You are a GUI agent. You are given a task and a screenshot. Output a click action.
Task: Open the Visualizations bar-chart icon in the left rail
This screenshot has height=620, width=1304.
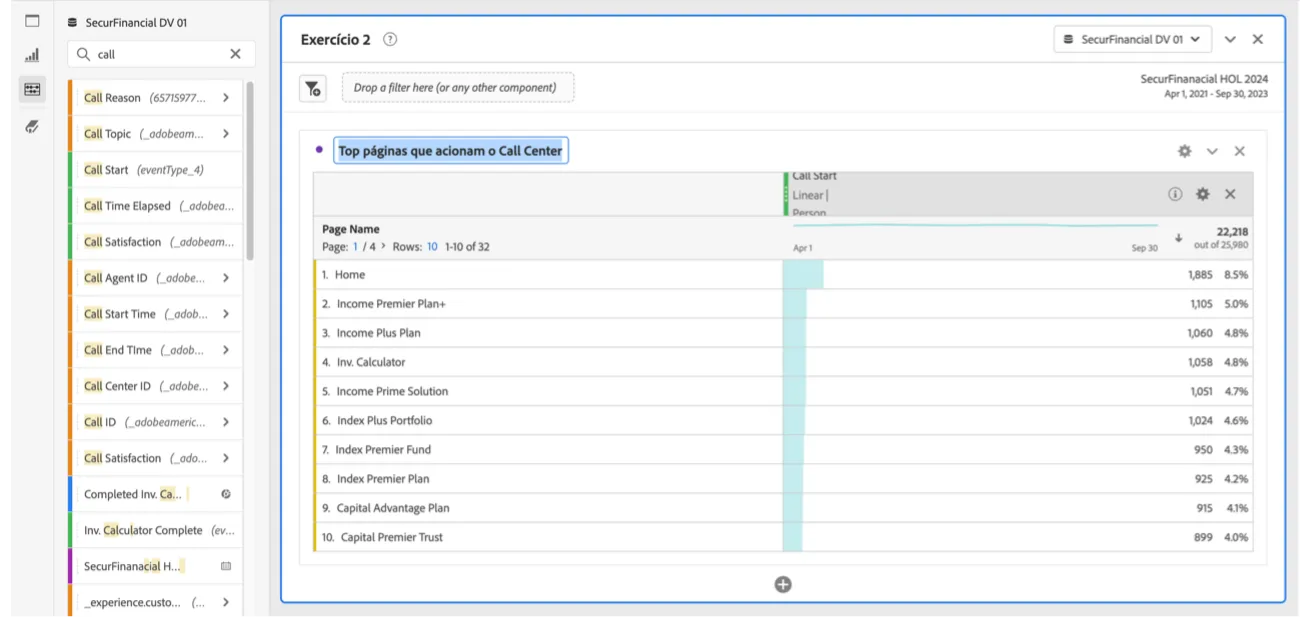pos(32,55)
